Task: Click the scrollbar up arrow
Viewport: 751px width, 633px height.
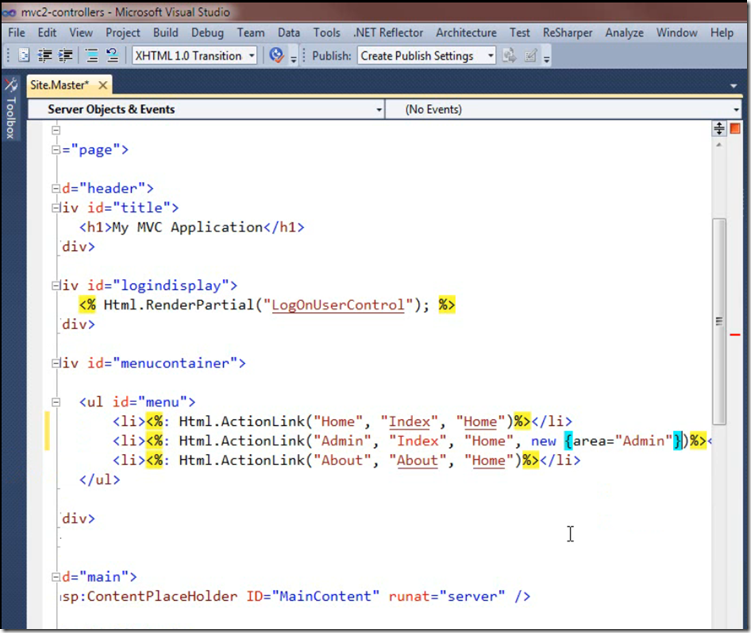Action: (719, 145)
